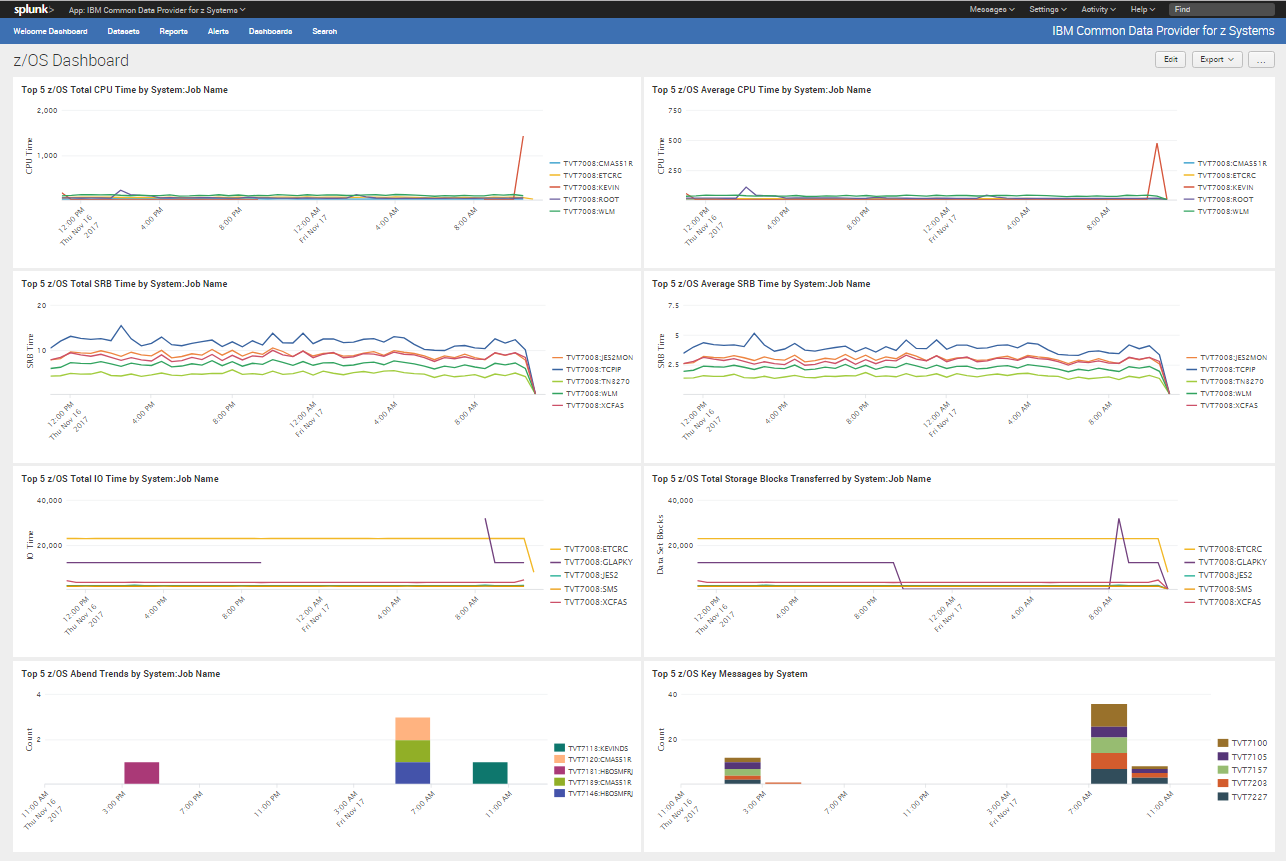Click the purple spike peak in Storage Blocks Transferred chart
The height and width of the screenshot is (861, 1286).
1118,520
